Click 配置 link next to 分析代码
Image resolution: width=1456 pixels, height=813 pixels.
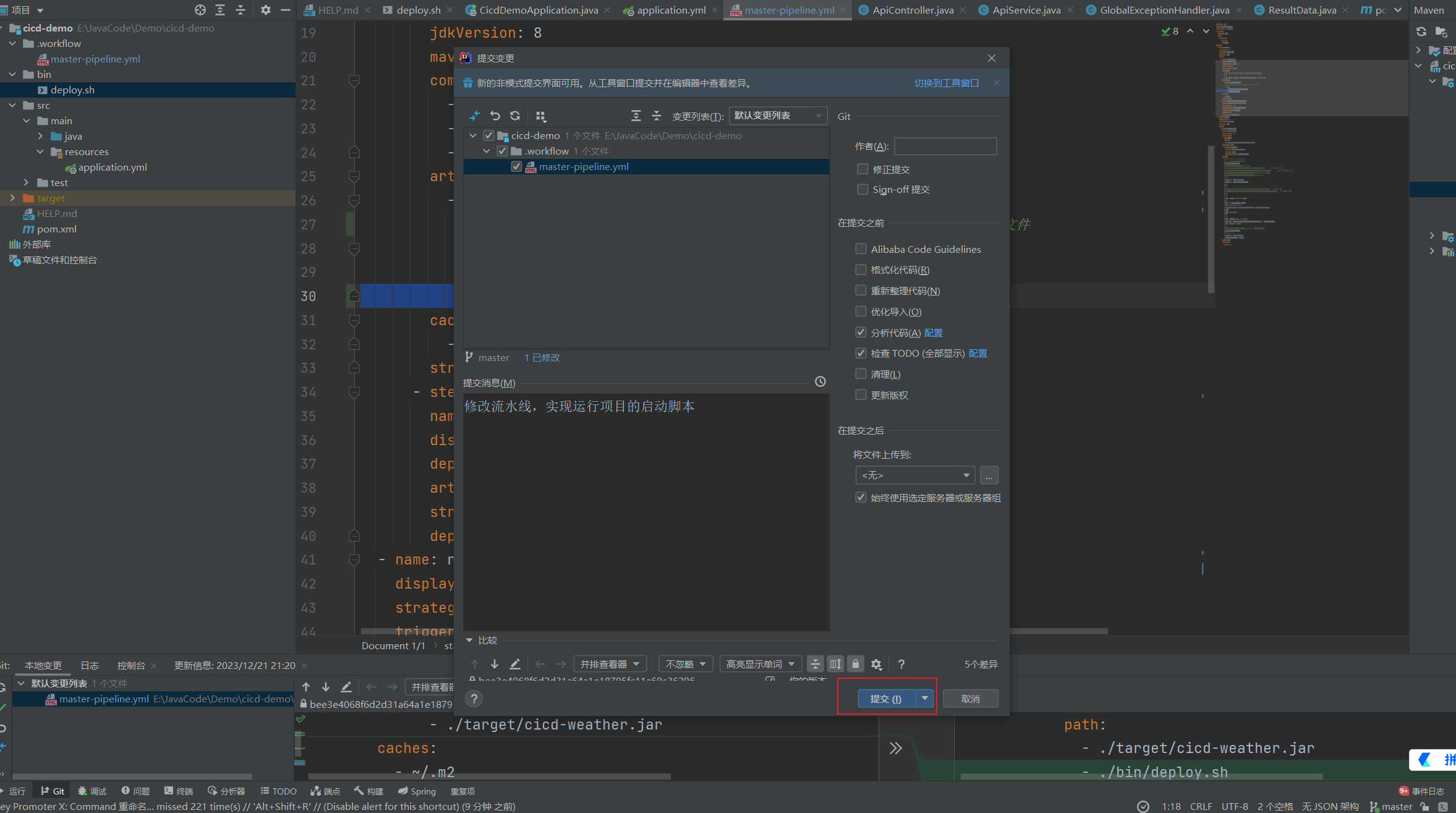coord(934,333)
